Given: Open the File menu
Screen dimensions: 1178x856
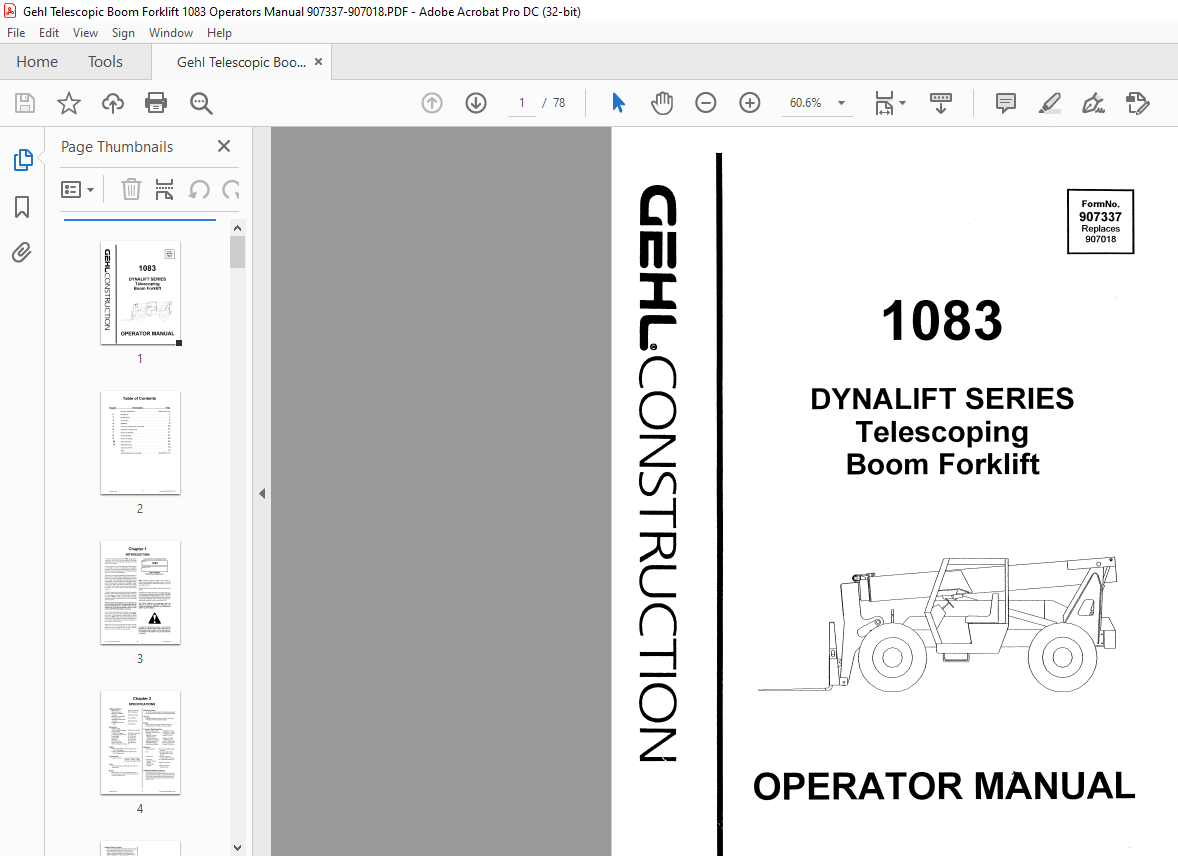Looking at the screenshot, I should [x=16, y=33].
